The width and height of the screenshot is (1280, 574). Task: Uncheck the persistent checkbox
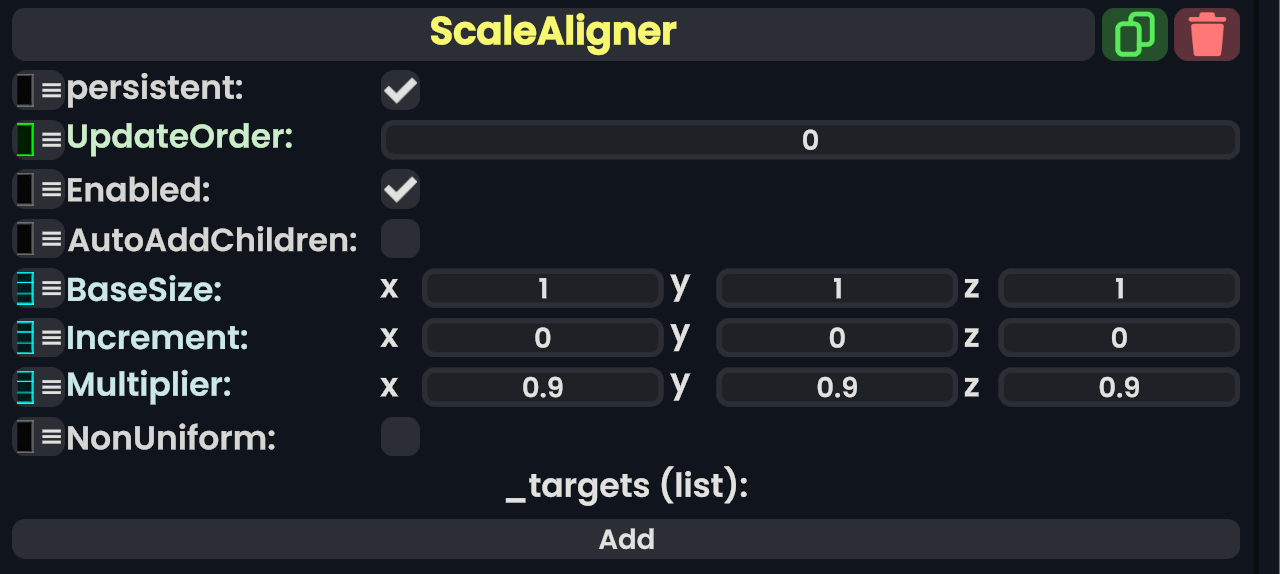(400, 90)
